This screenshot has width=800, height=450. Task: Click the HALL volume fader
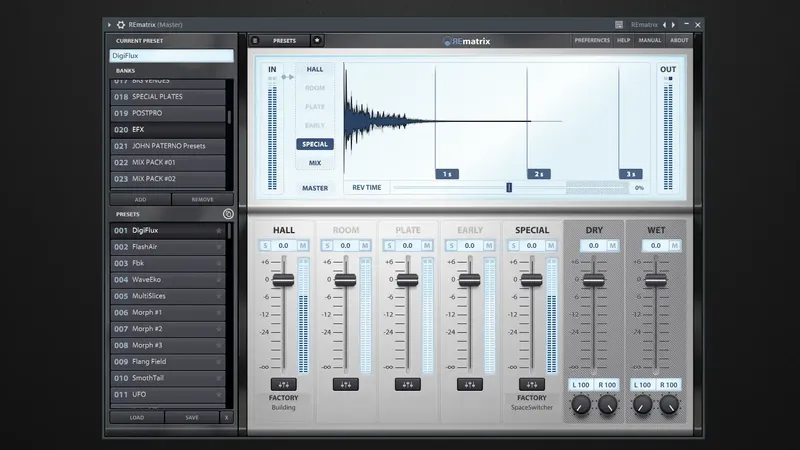[x=283, y=280]
